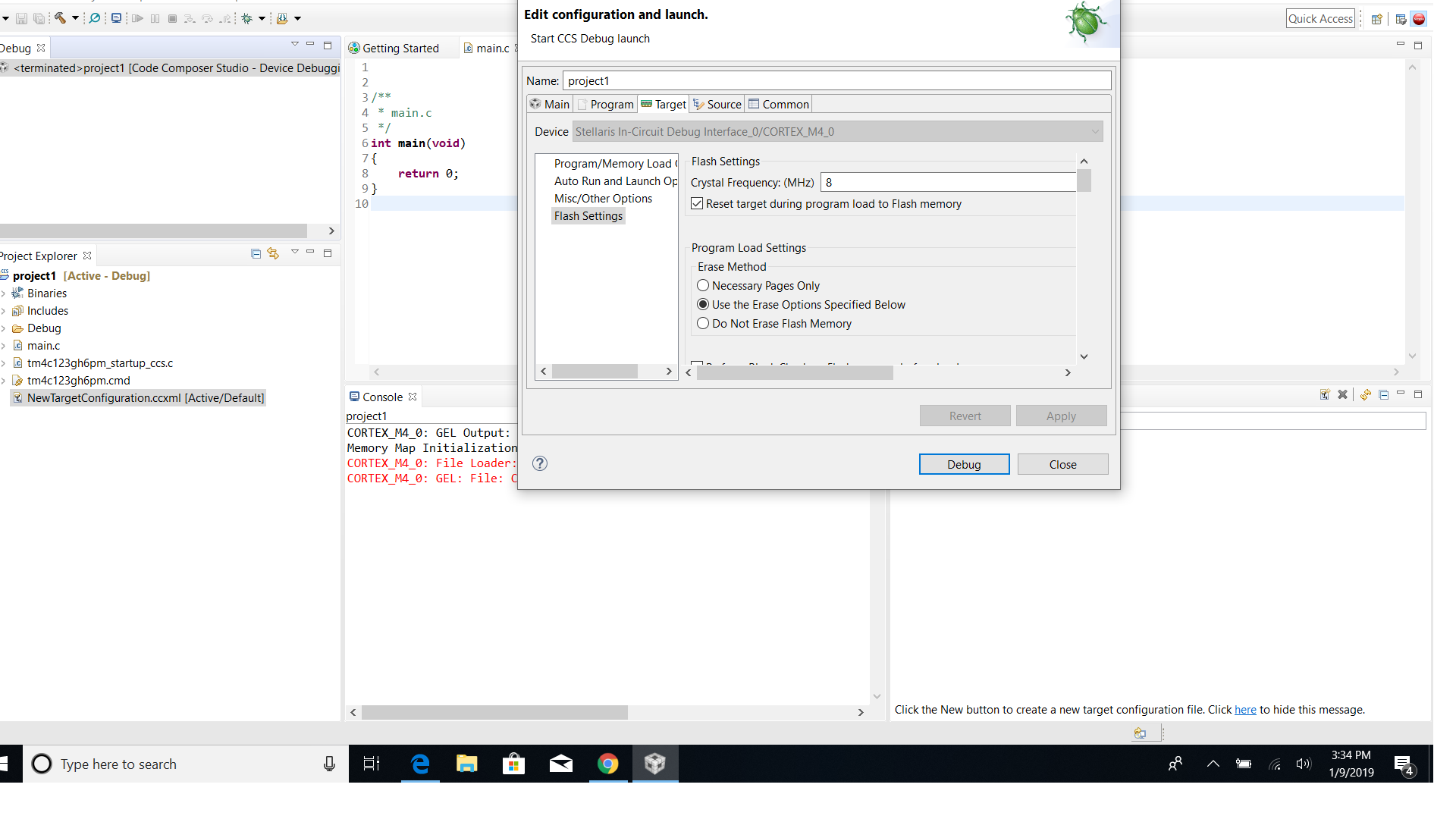Click the collapse all icon in Target Configurations panel
The width and height of the screenshot is (1456, 819).
(1383, 394)
